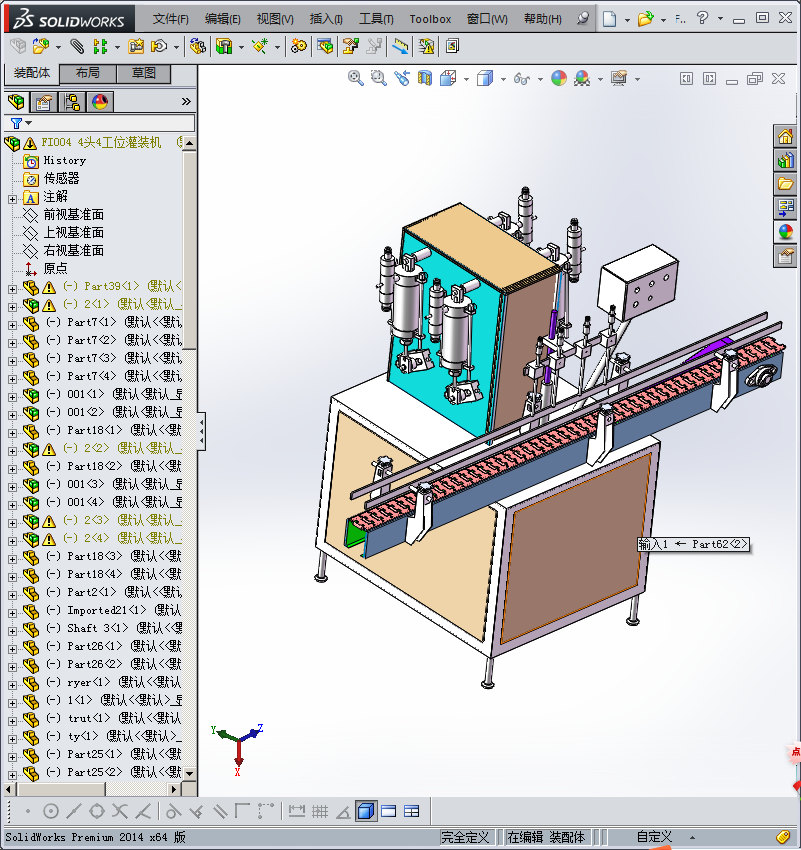Select the 原点 origin item
The height and width of the screenshot is (850, 801).
tap(55, 268)
